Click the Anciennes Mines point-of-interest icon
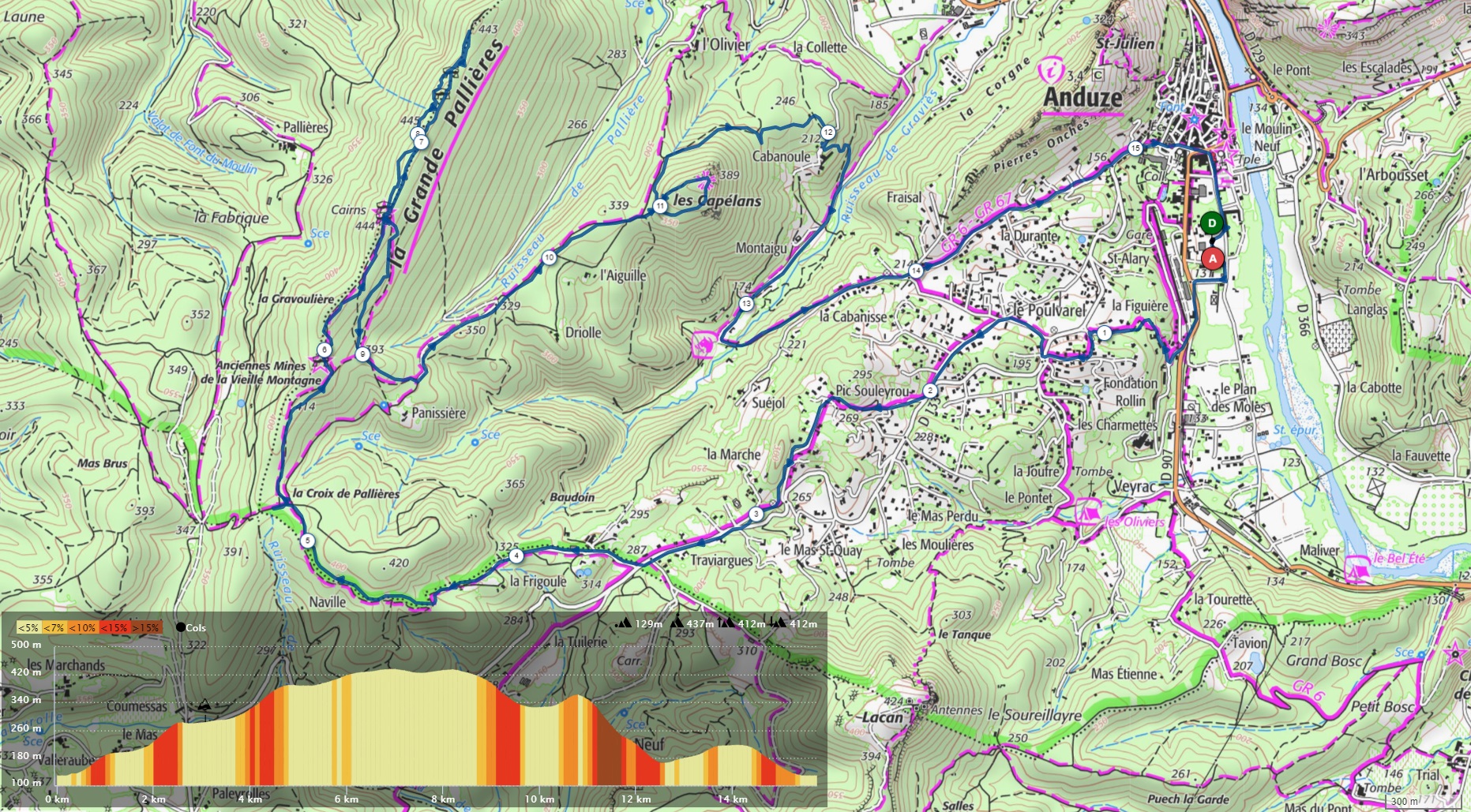The image size is (1471, 812). (x=320, y=365)
